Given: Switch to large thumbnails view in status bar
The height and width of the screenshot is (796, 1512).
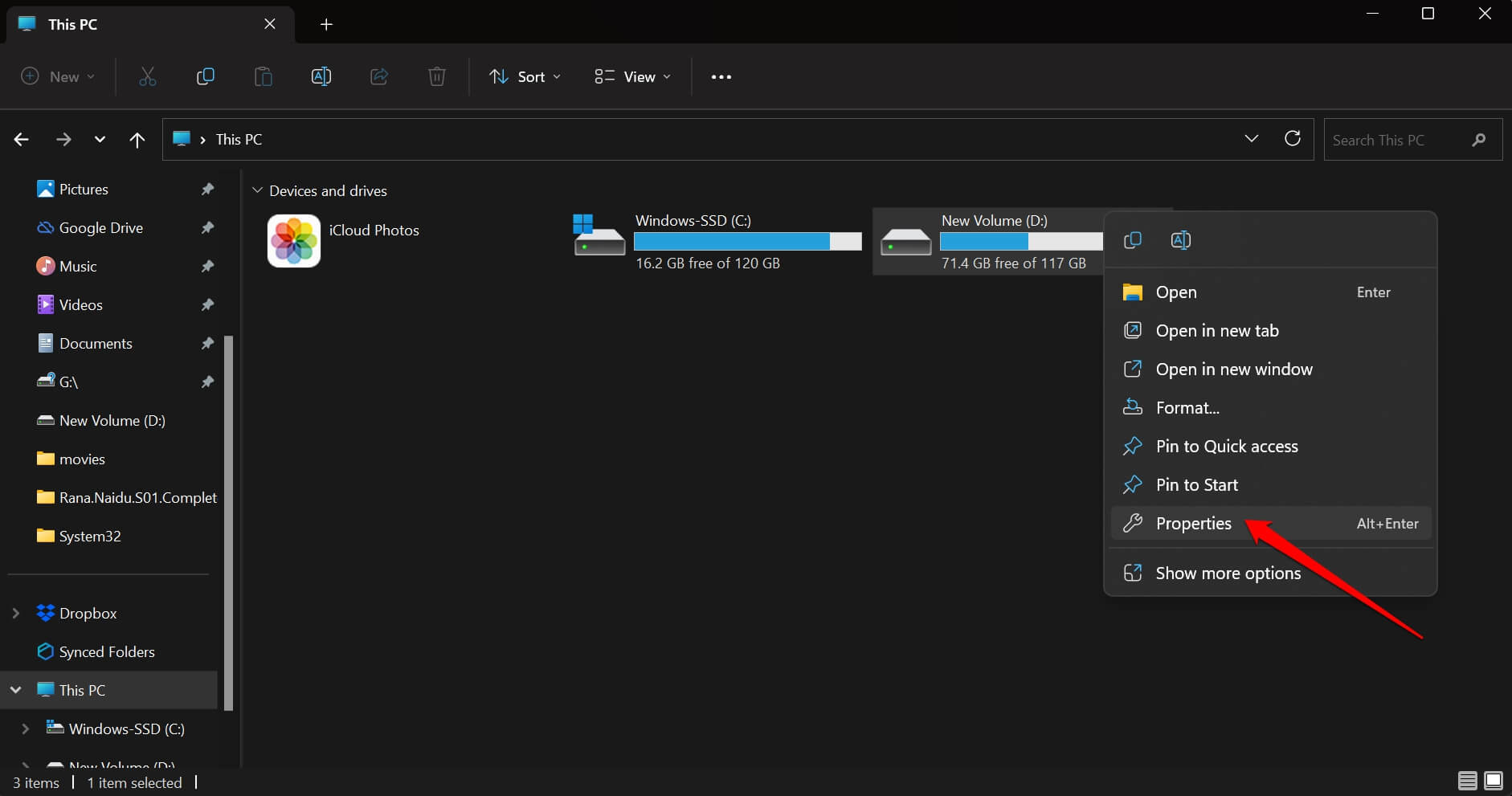Looking at the screenshot, I should tap(1493, 781).
